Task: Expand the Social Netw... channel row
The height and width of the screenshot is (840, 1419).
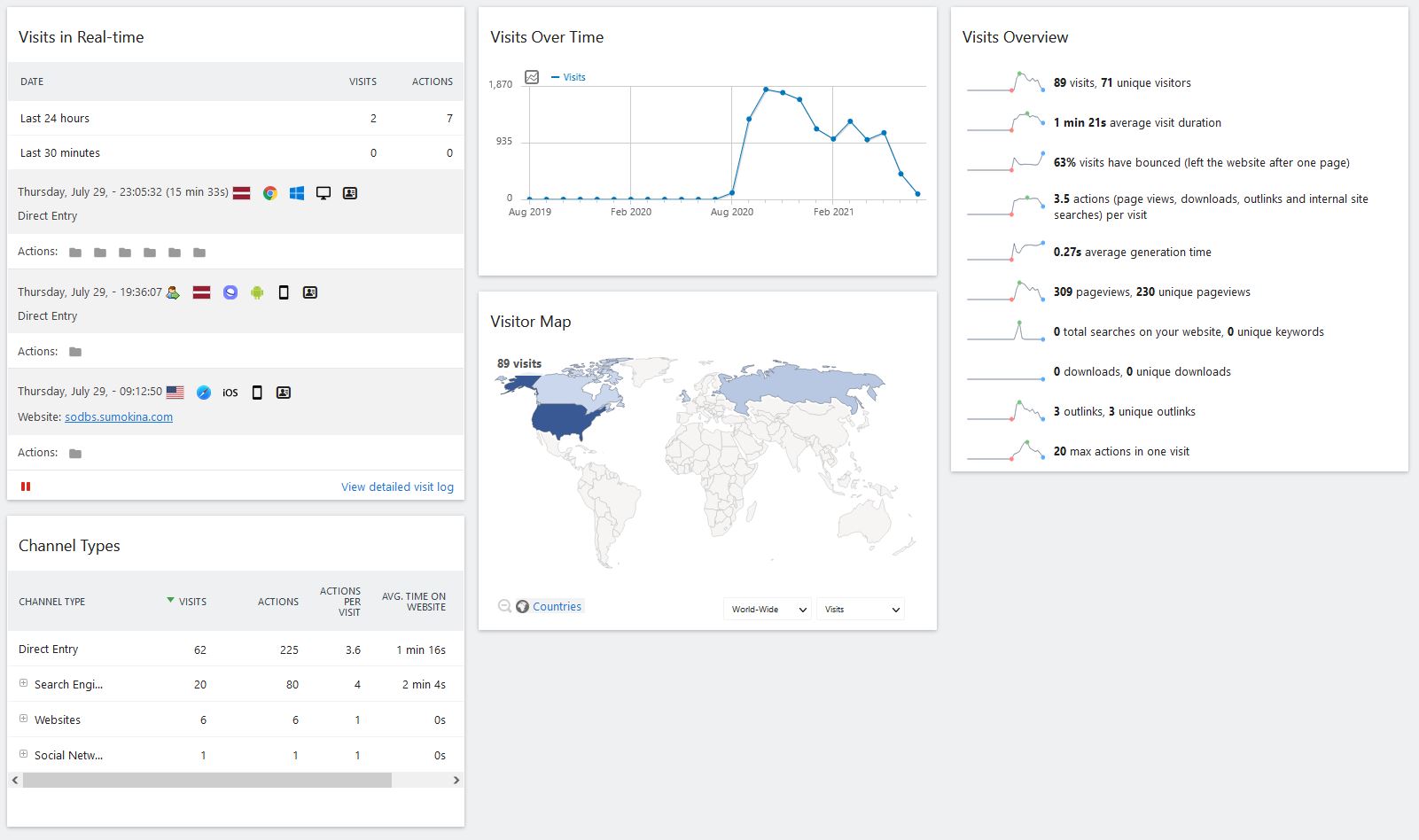Action: pyautogui.click(x=23, y=754)
